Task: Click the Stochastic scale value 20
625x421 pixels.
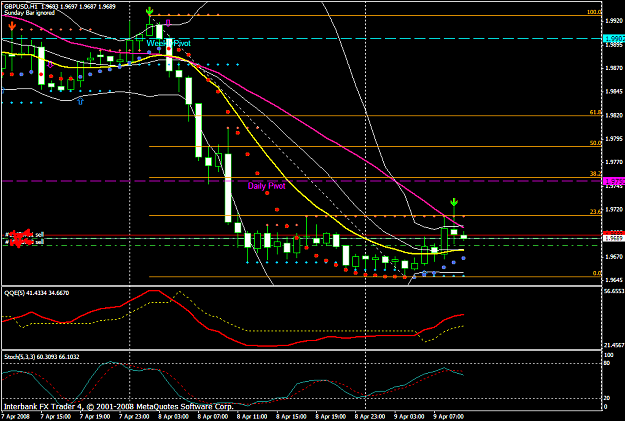Action: 607,398
